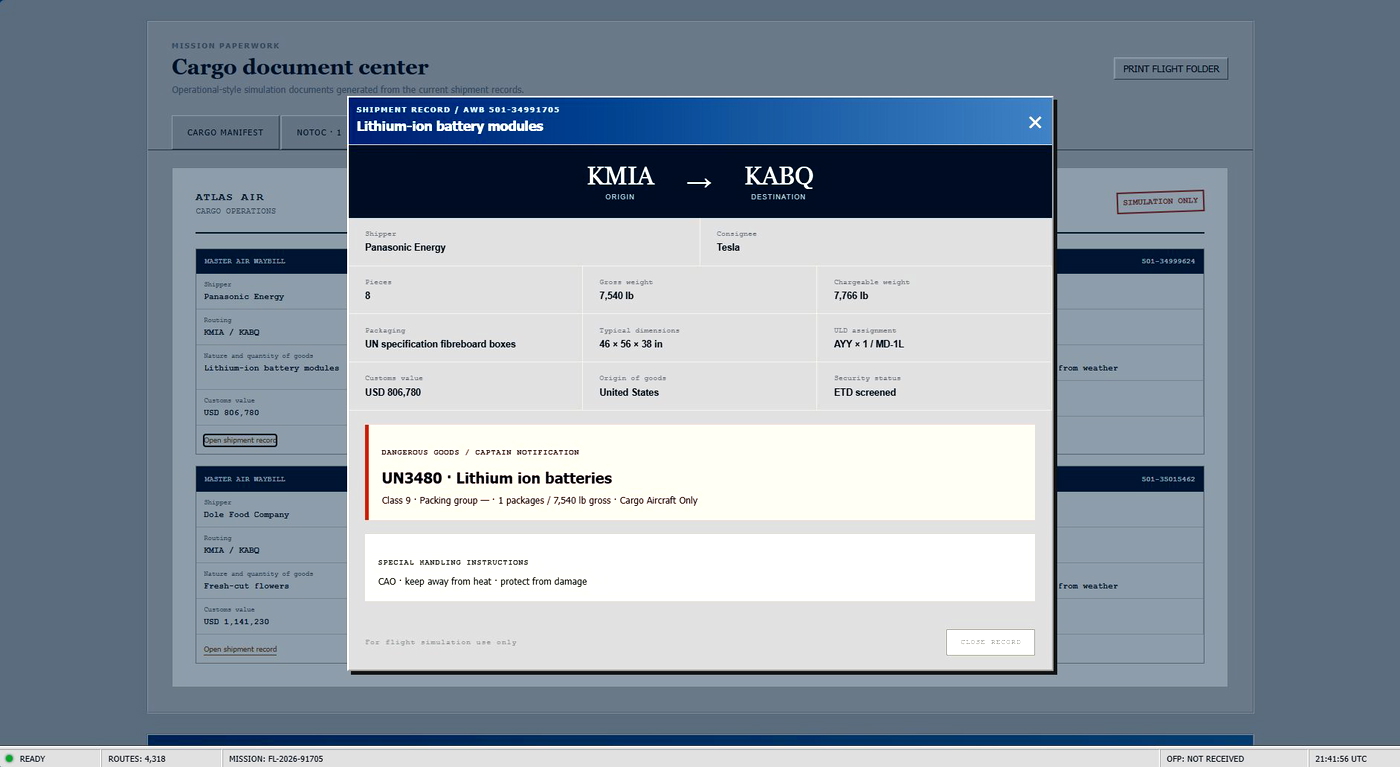Viewport: 1400px width, 767px height.
Task: Click the Class 9 packing group line
Action: 539,500
